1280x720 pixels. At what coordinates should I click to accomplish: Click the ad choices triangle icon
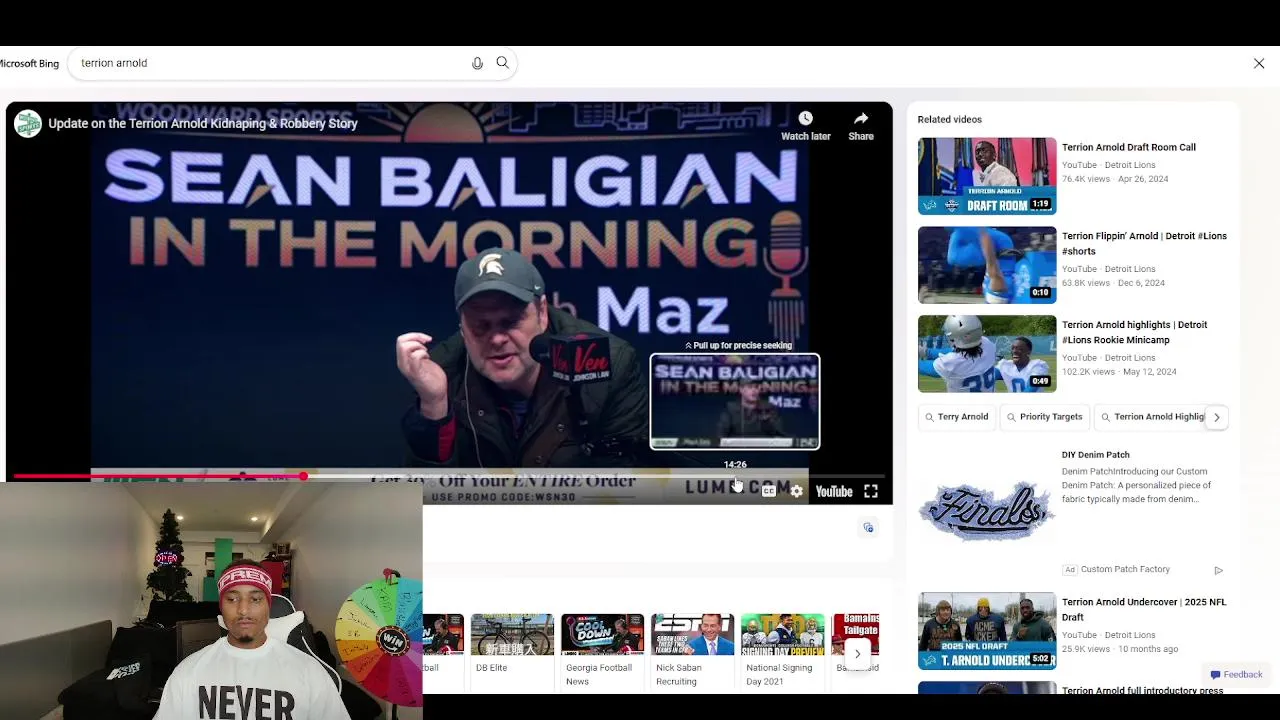point(1218,570)
